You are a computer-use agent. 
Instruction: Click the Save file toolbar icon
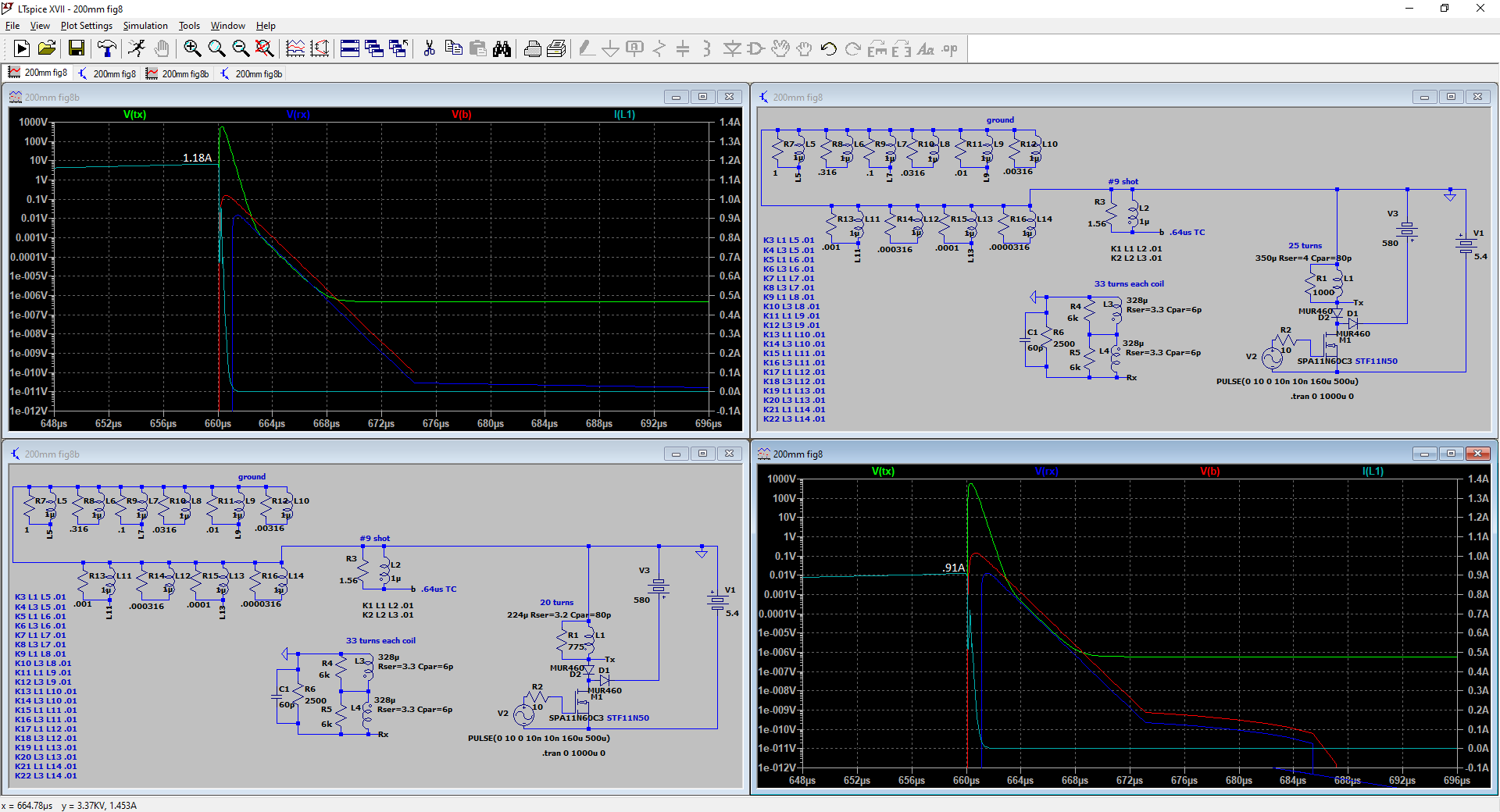77,49
